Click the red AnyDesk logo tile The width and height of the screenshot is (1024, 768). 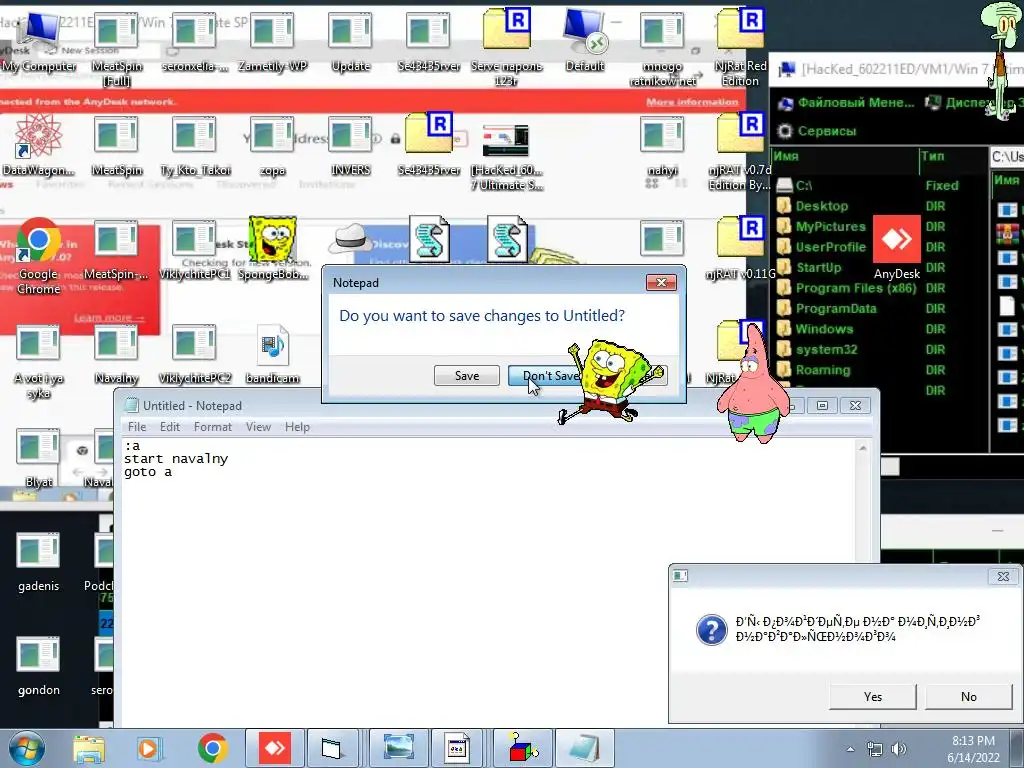[x=897, y=239]
